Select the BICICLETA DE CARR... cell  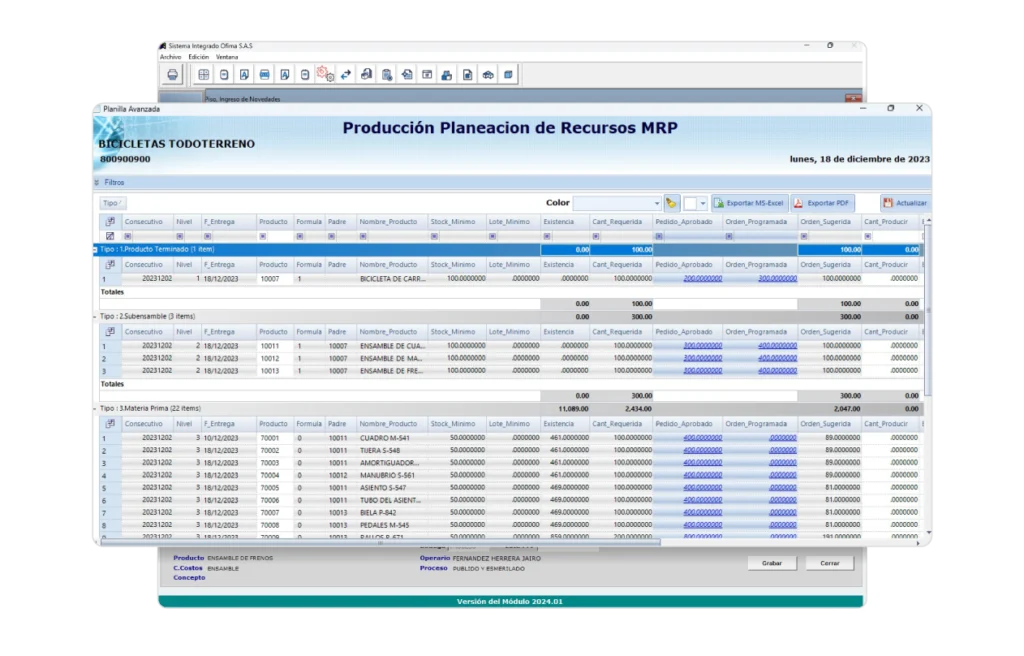coord(392,279)
